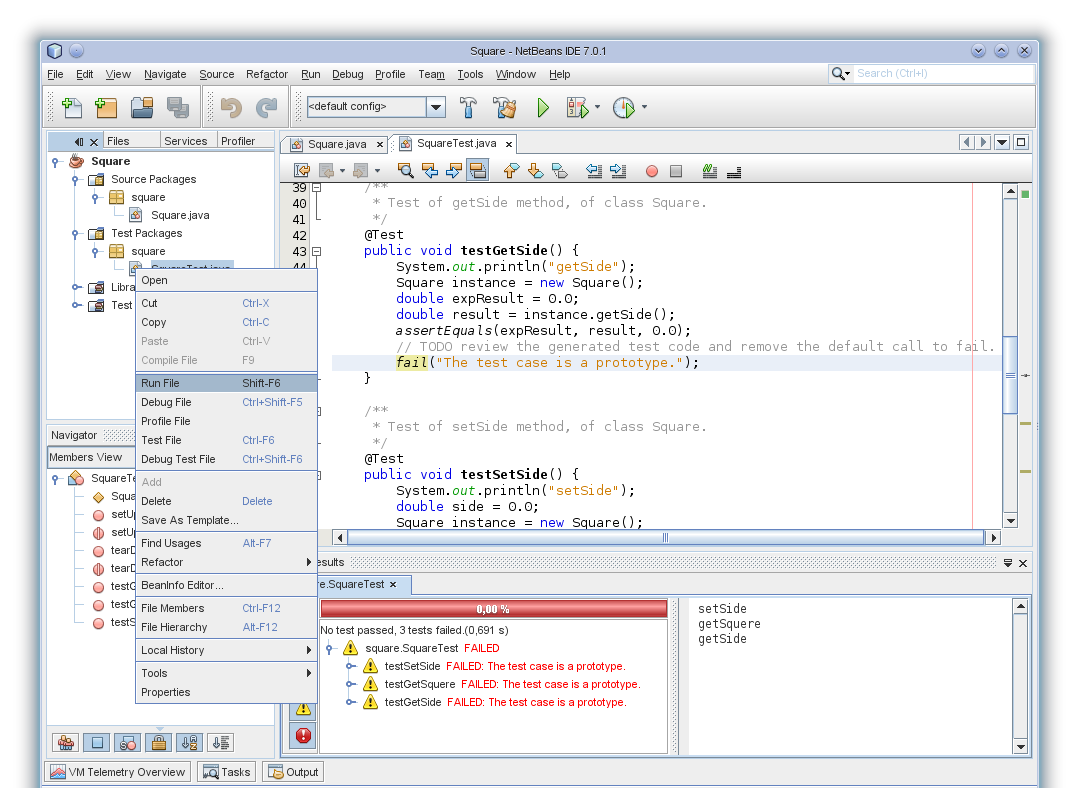Open Profile Project dropdown arrow

pos(644,107)
